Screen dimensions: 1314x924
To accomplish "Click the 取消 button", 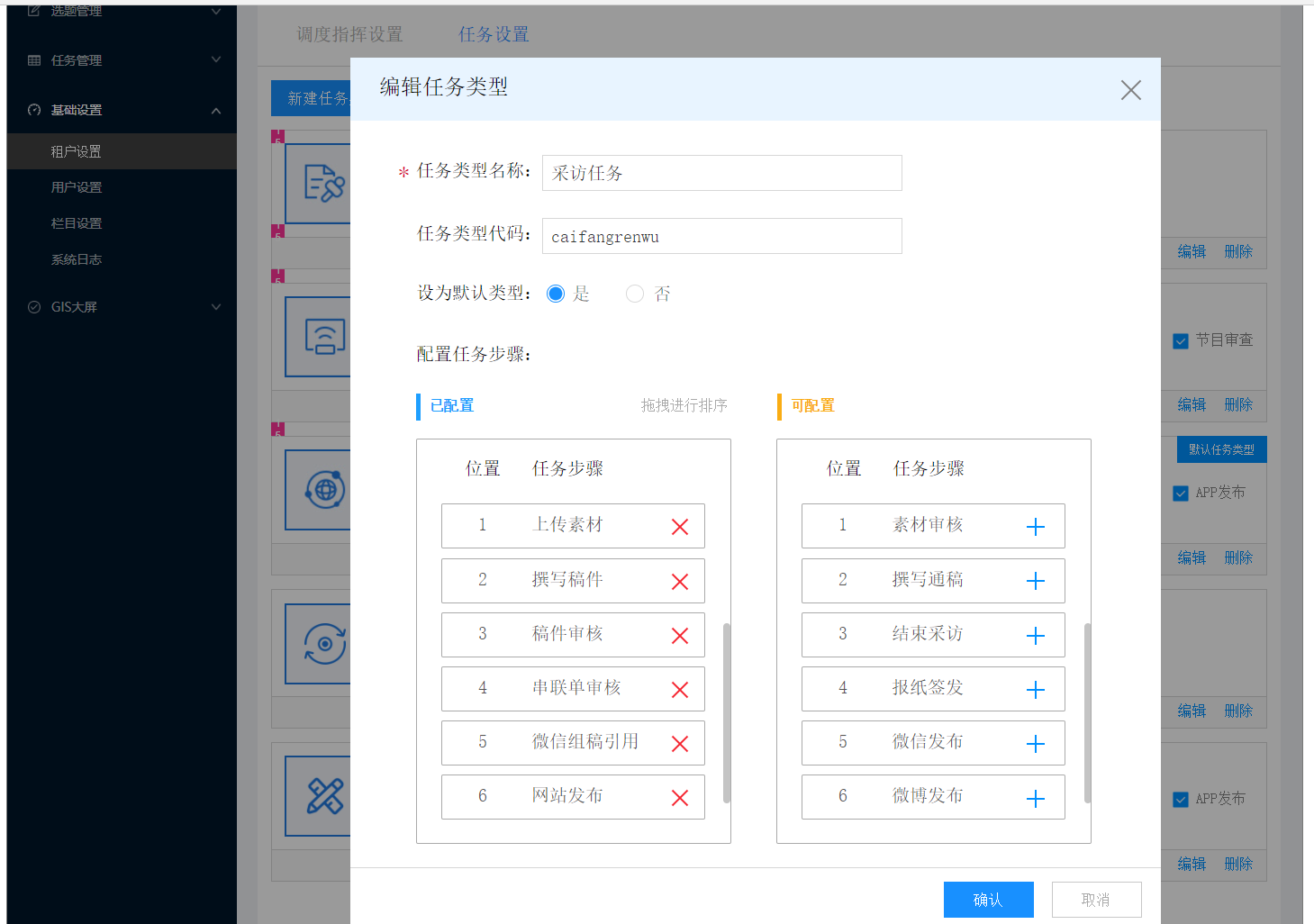I will pos(1096,900).
